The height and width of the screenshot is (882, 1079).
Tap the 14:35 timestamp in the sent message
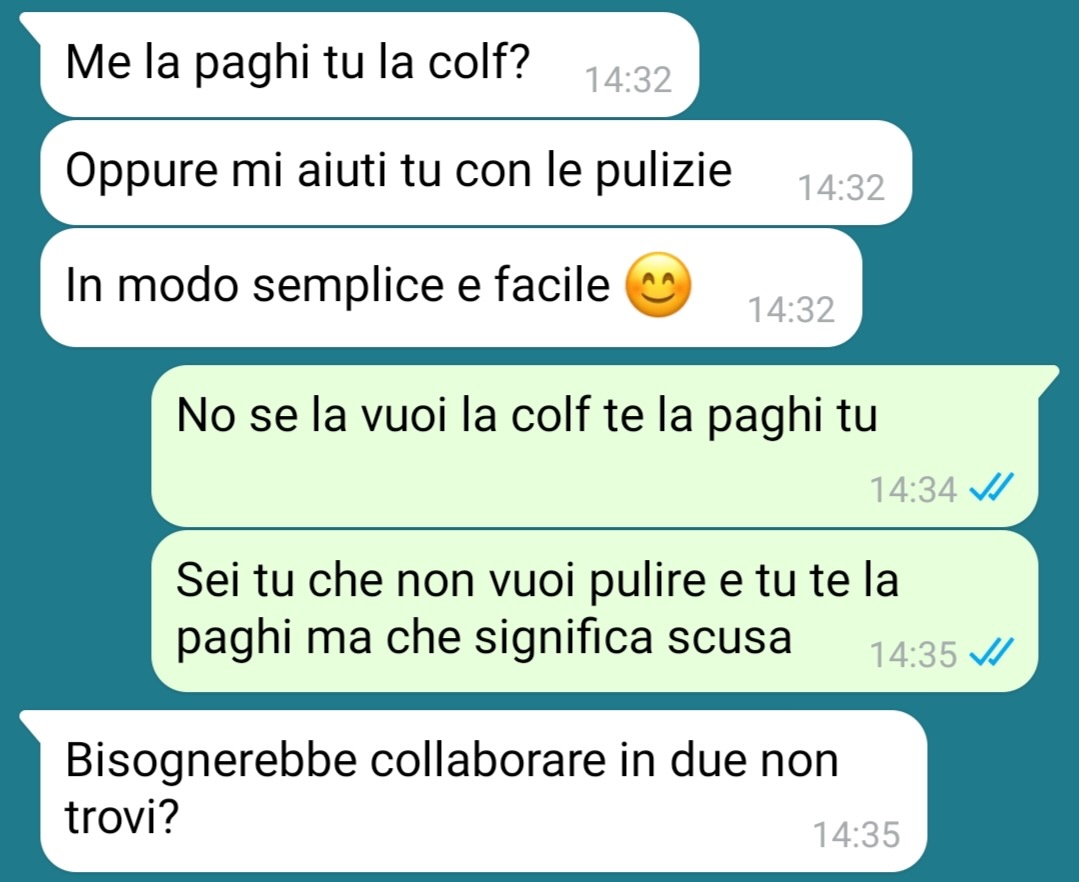913,654
